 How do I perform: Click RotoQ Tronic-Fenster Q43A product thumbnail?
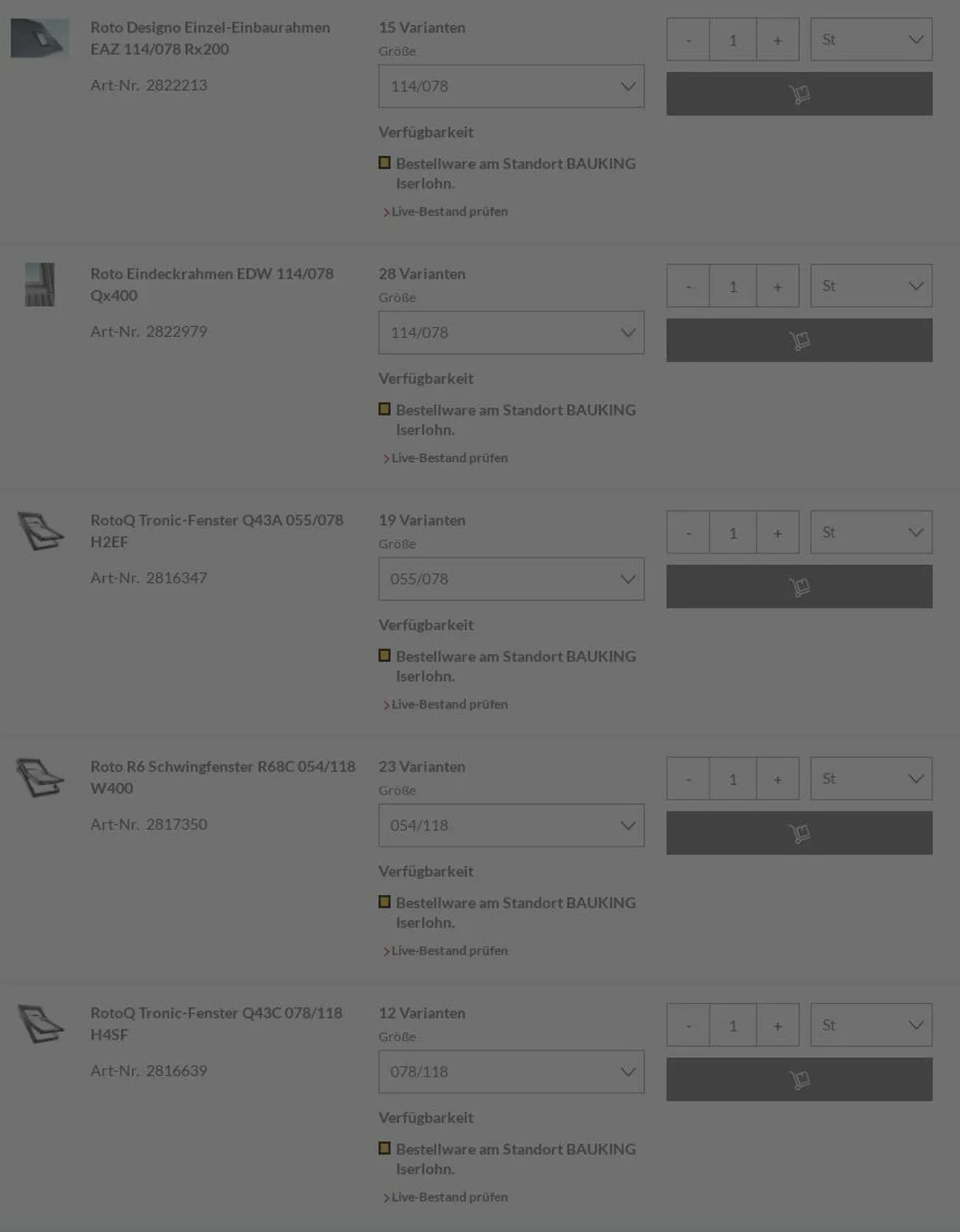[x=40, y=531]
